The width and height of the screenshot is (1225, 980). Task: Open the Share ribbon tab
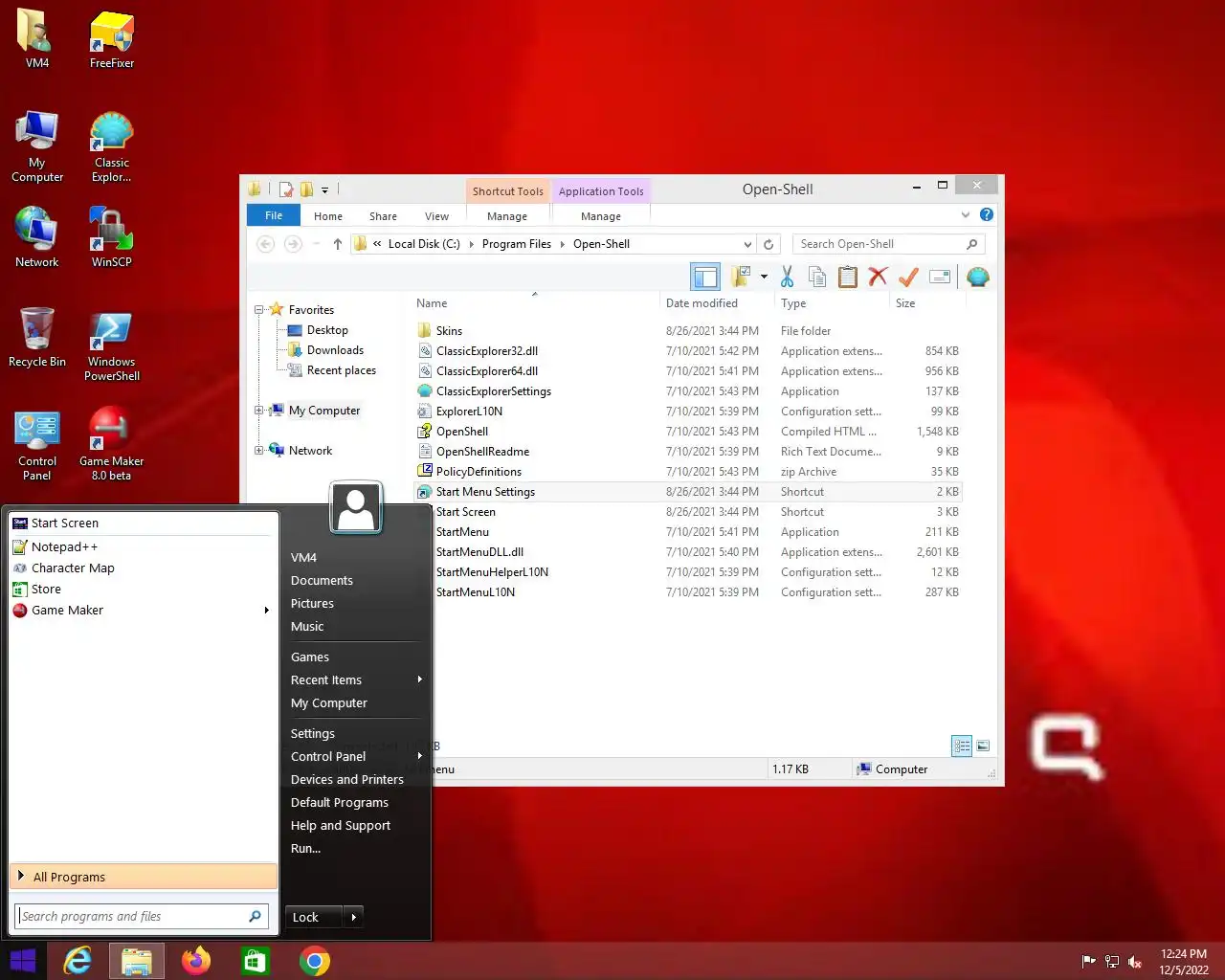pyautogui.click(x=383, y=216)
